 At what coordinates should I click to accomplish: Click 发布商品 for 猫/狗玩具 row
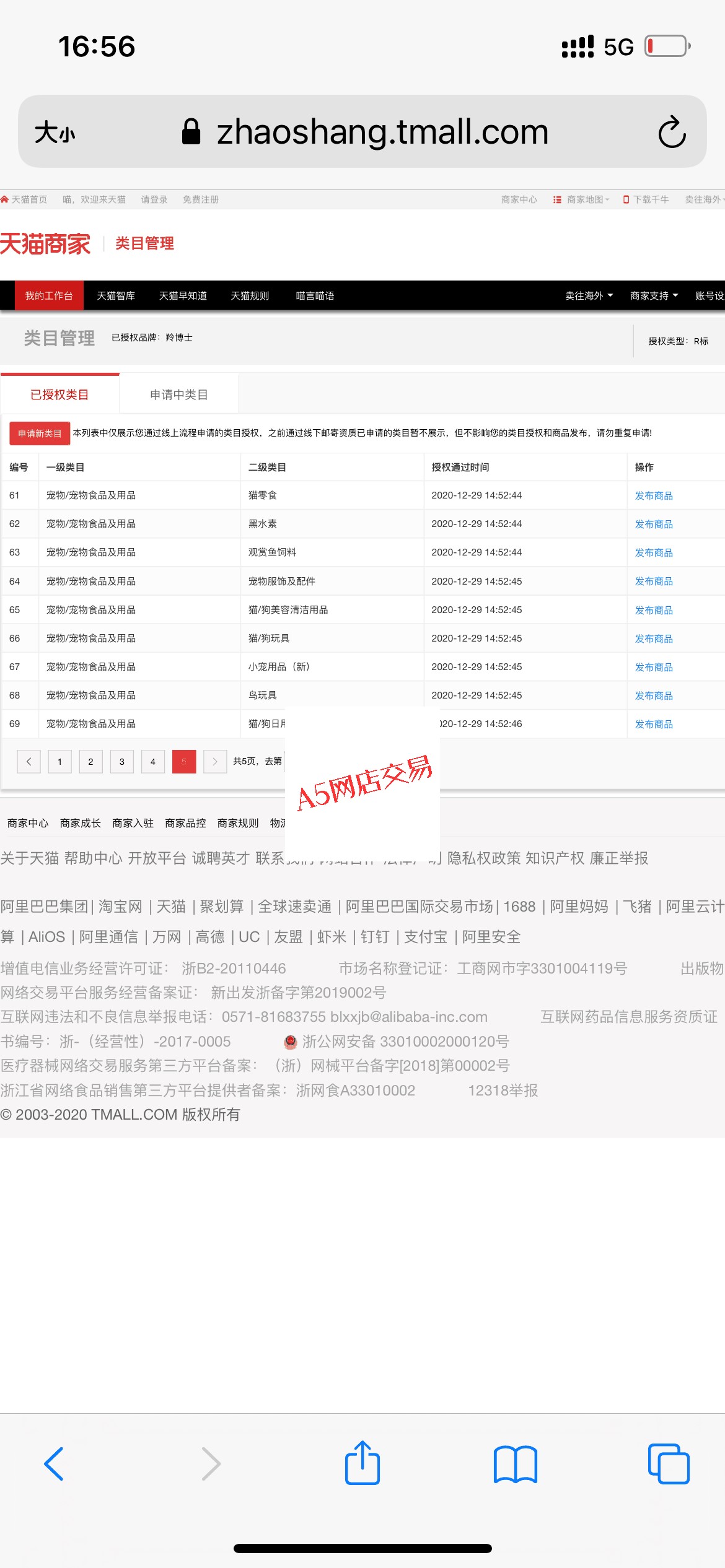pyautogui.click(x=654, y=638)
